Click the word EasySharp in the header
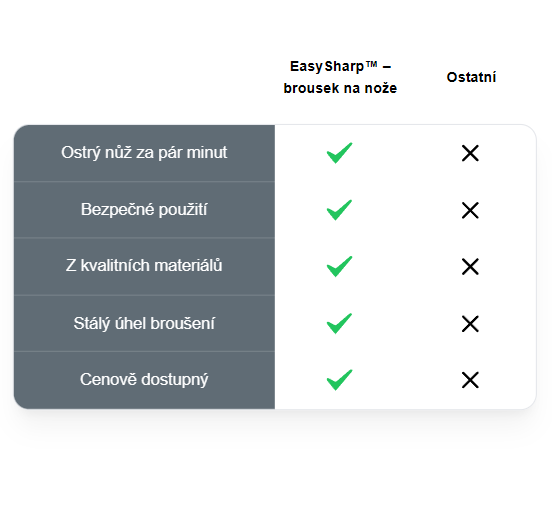This screenshot has width=552, height=512. pyautogui.click(x=327, y=67)
